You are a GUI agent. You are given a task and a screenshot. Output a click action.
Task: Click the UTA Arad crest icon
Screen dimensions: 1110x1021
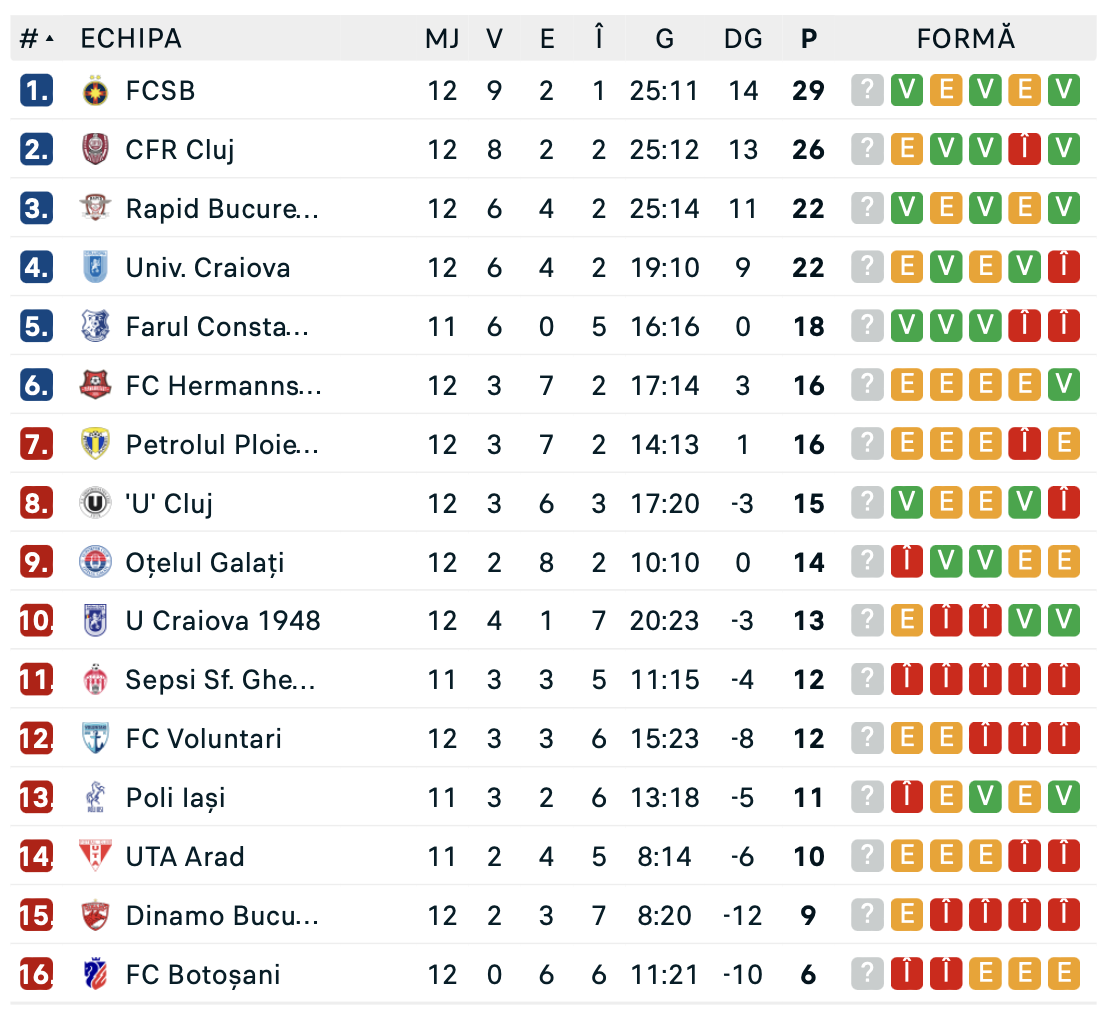tap(95, 857)
